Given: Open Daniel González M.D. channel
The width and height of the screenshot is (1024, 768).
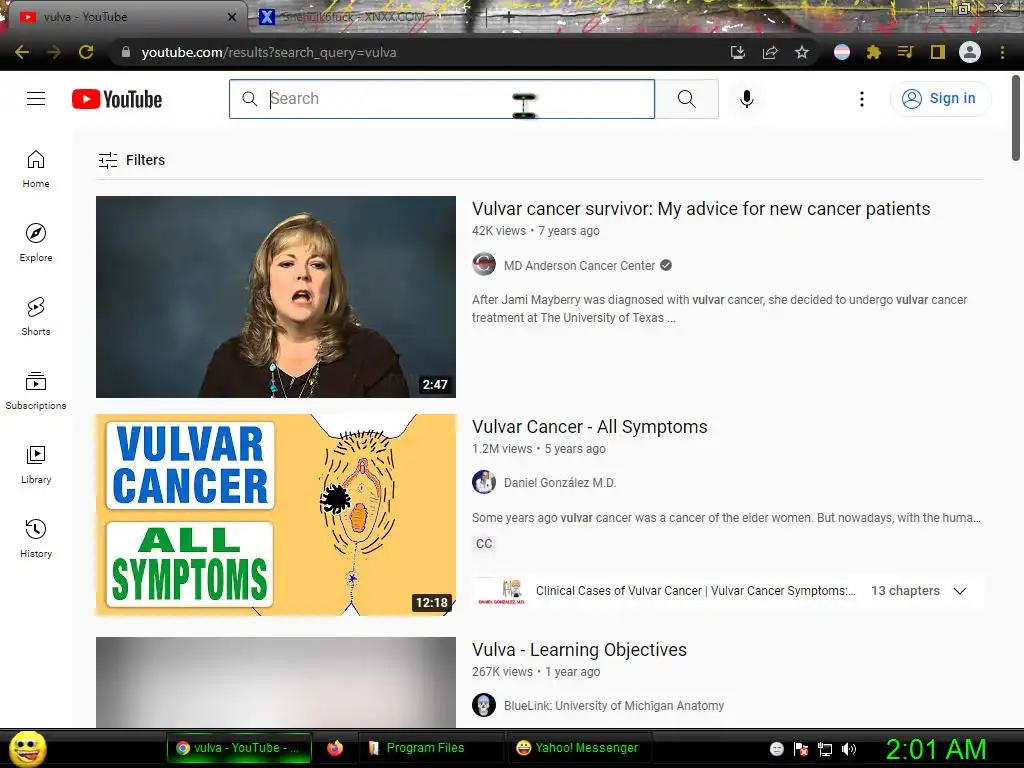Looking at the screenshot, I should (x=560, y=483).
